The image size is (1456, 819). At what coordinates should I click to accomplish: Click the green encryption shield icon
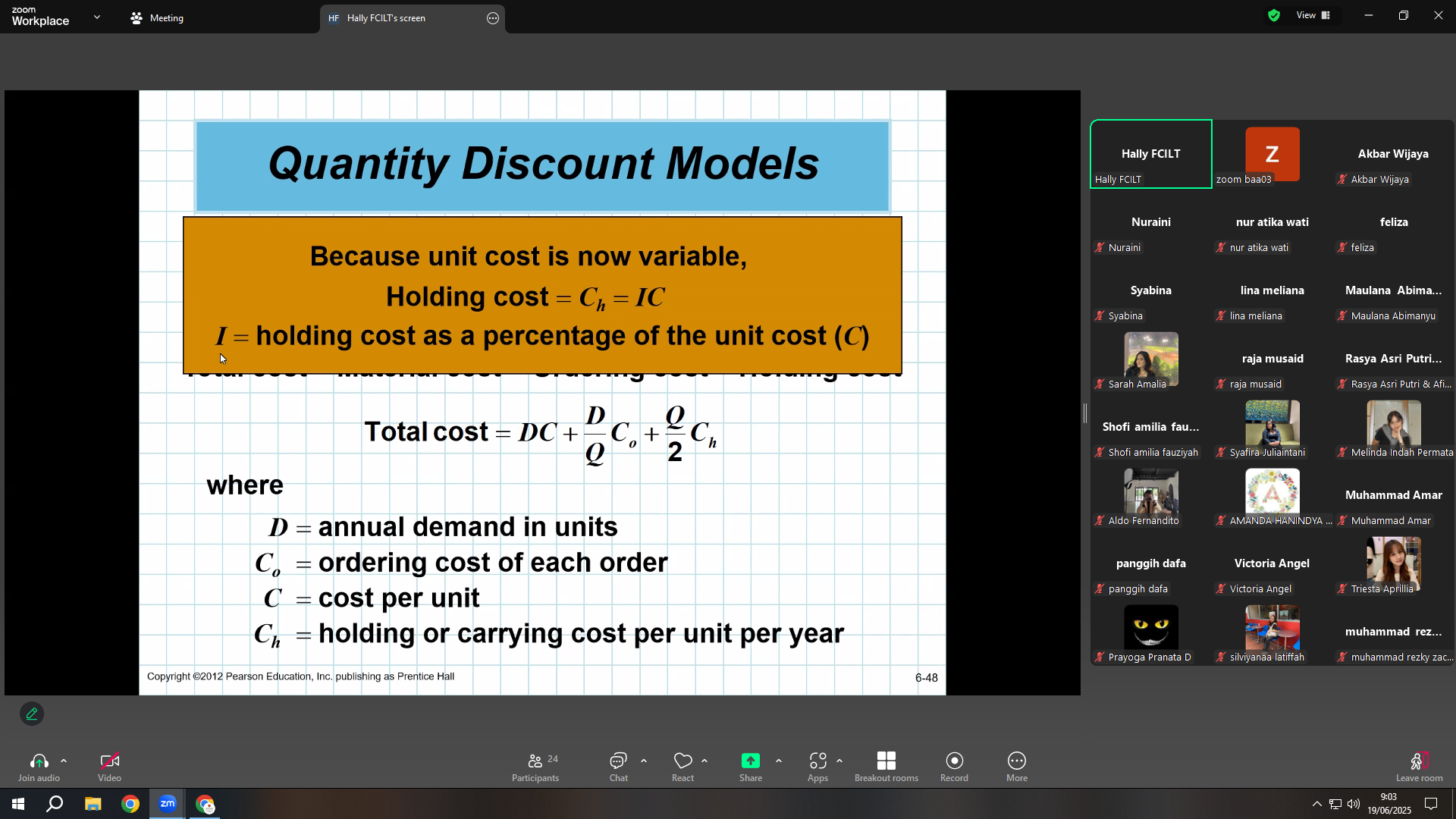1274,15
